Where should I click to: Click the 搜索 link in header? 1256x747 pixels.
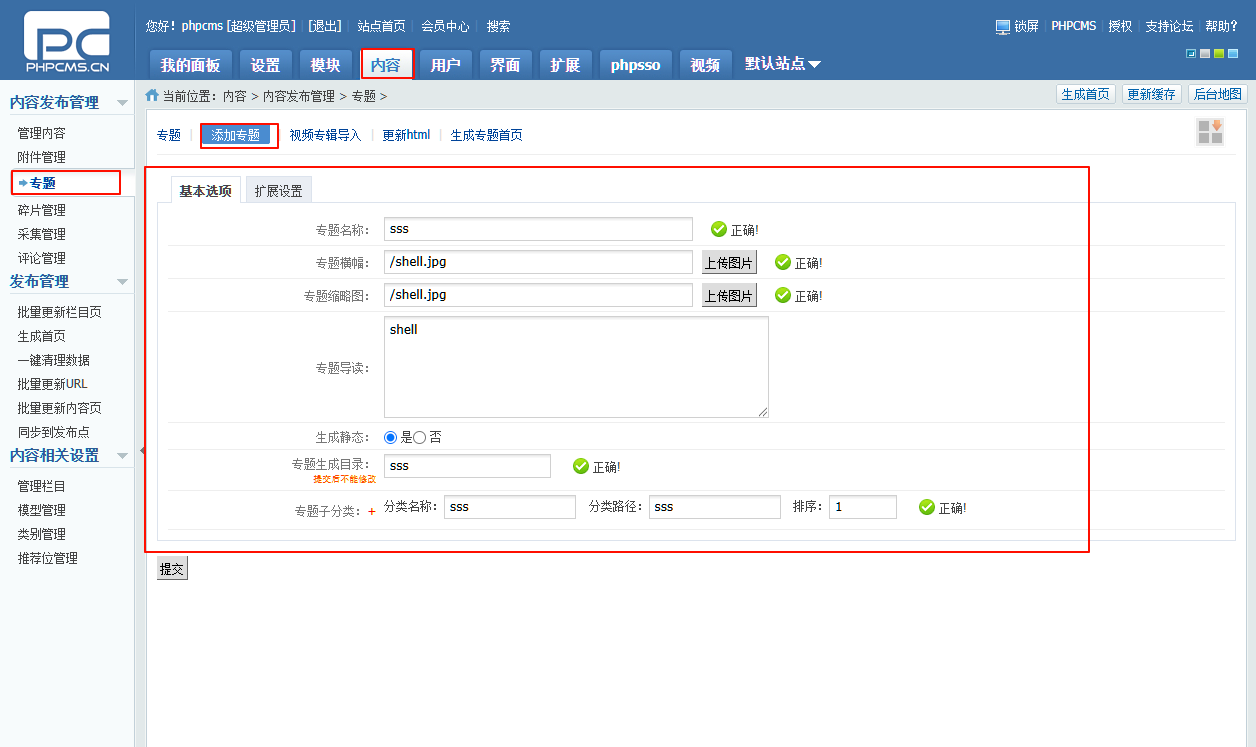[498, 26]
